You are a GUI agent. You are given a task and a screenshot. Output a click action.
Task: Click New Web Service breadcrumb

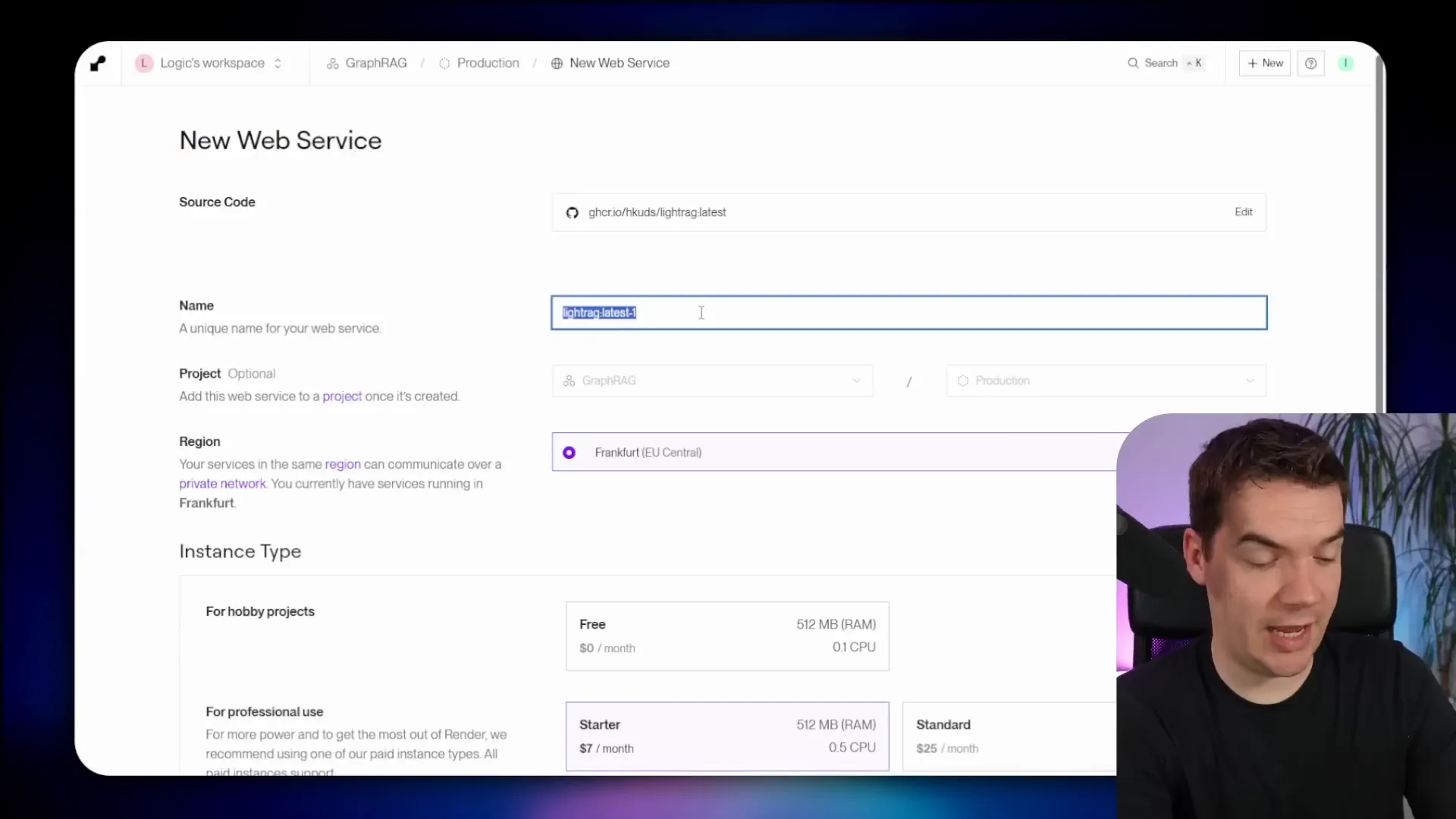tap(610, 63)
